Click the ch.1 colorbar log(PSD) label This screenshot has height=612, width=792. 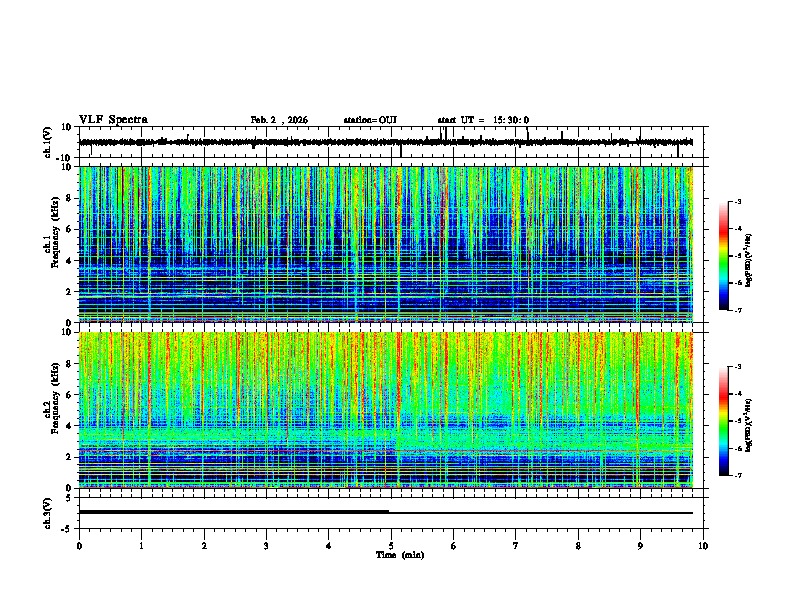[x=749, y=261]
